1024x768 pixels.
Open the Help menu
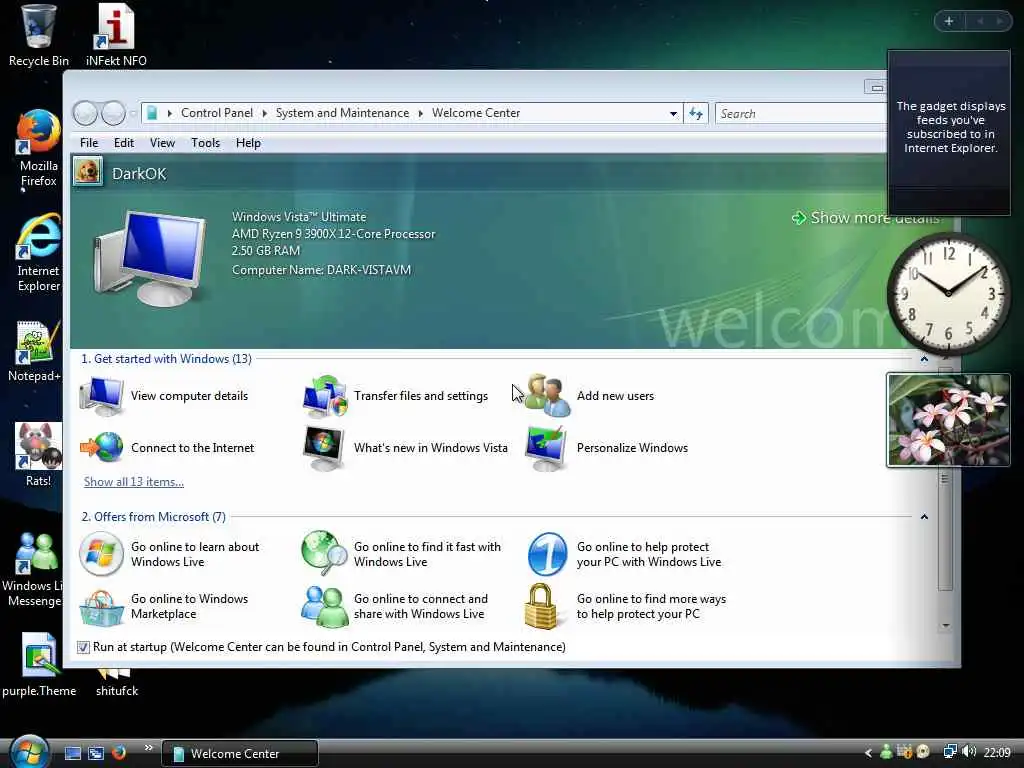coord(248,143)
